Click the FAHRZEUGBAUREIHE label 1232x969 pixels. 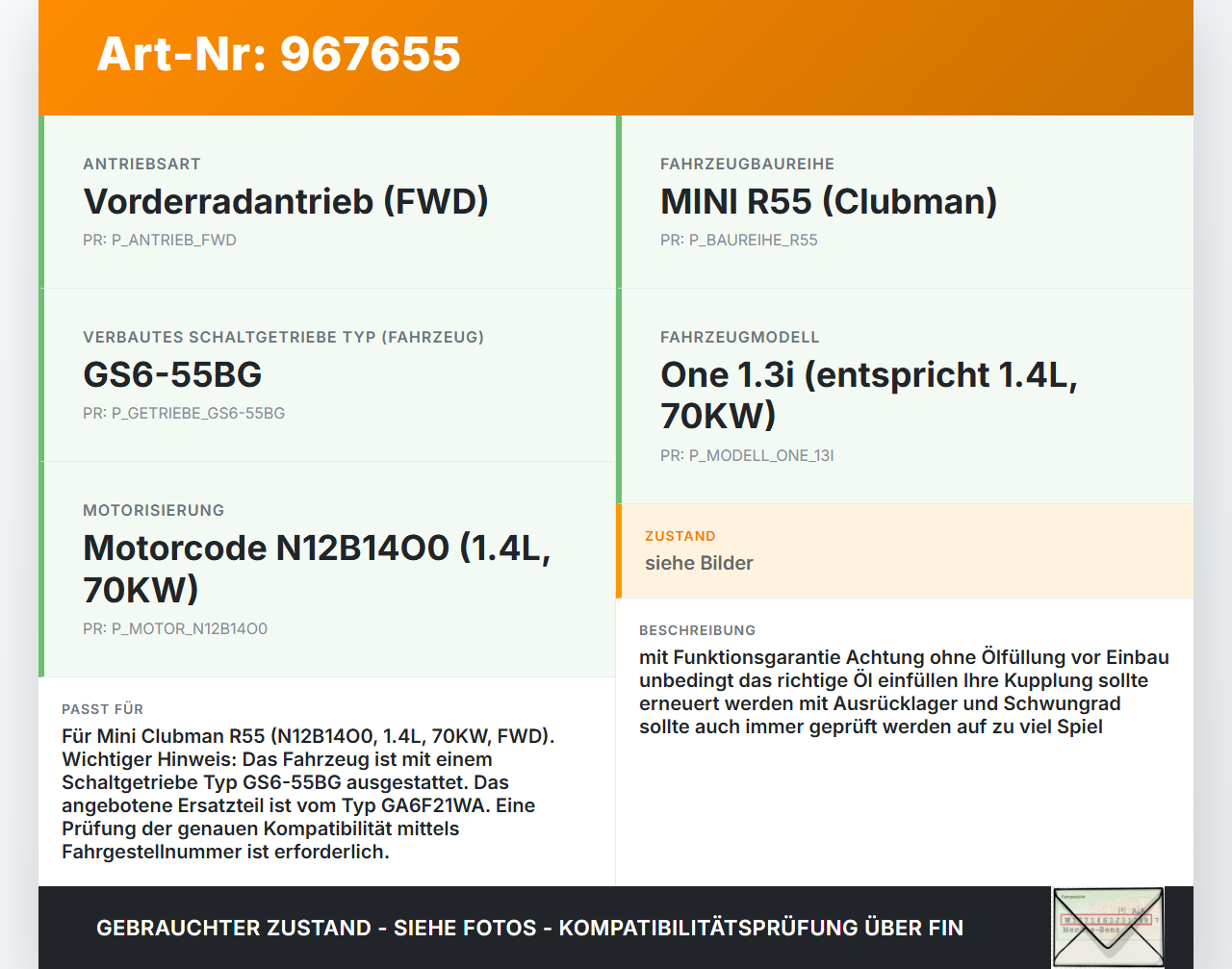747,165
